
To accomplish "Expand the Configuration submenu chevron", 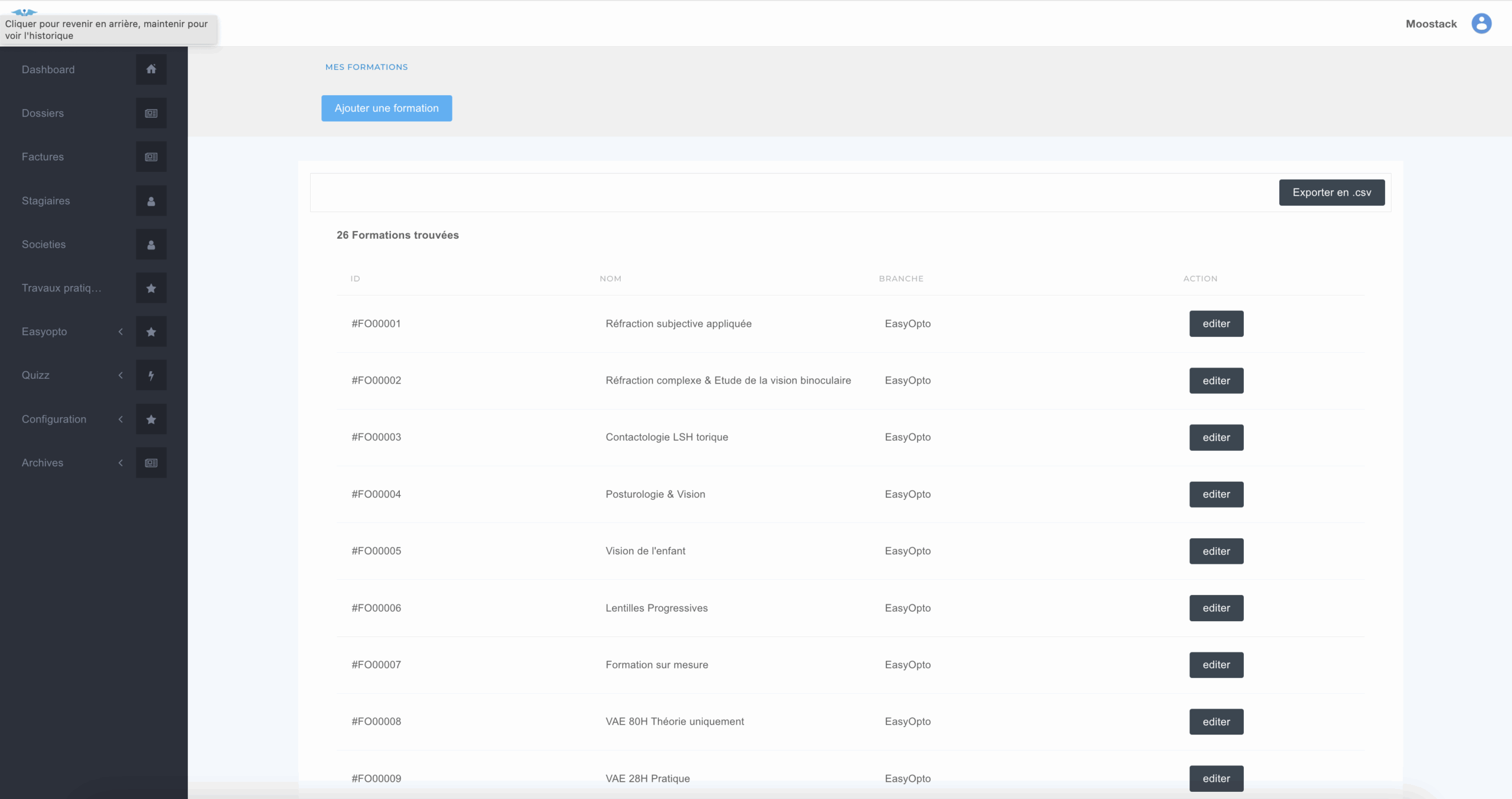I will [120, 419].
